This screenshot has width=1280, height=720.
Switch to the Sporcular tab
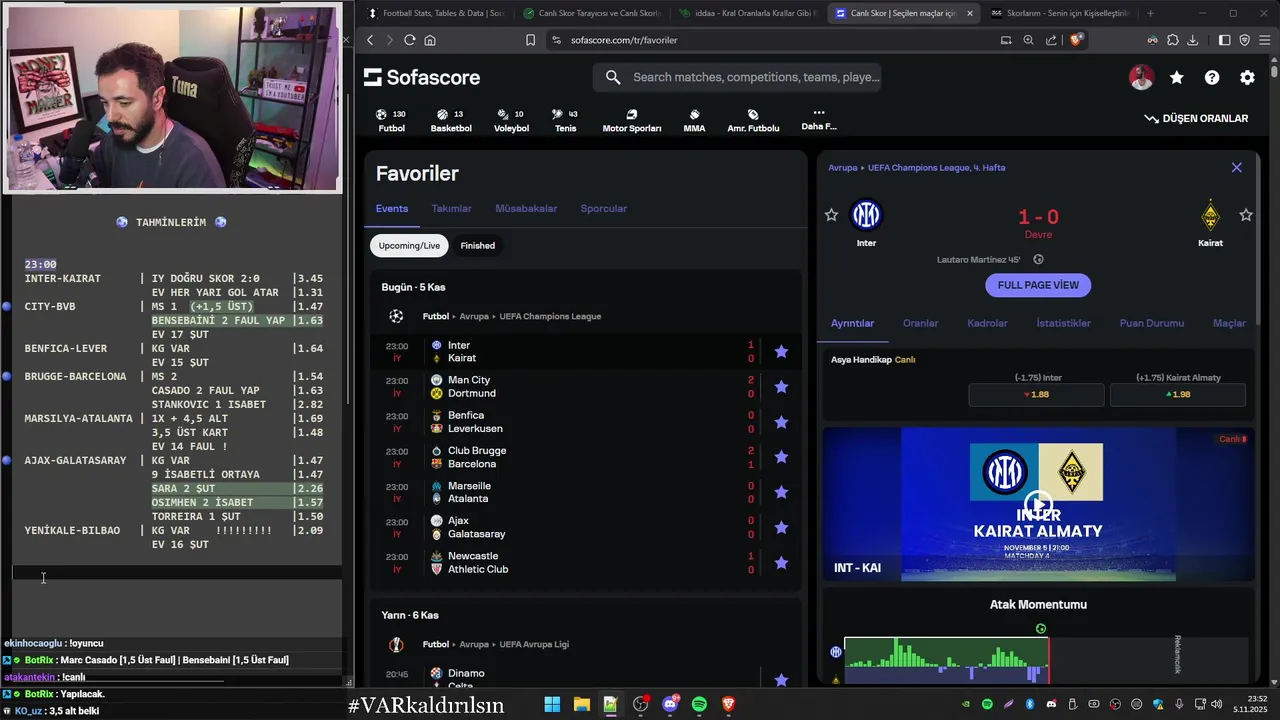point(604,209)
